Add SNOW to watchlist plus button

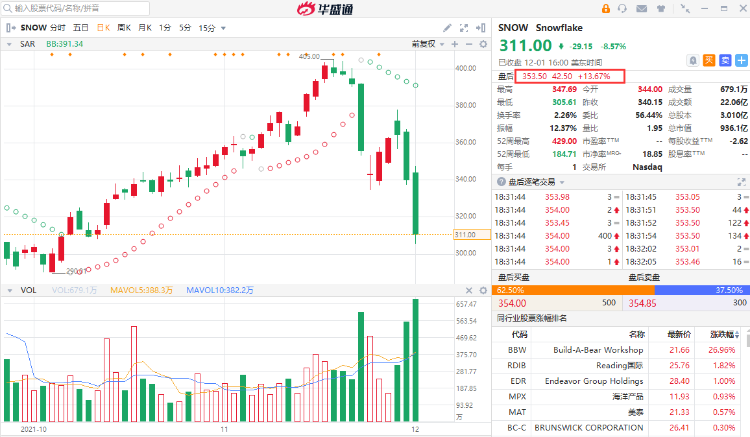(741, 61)
